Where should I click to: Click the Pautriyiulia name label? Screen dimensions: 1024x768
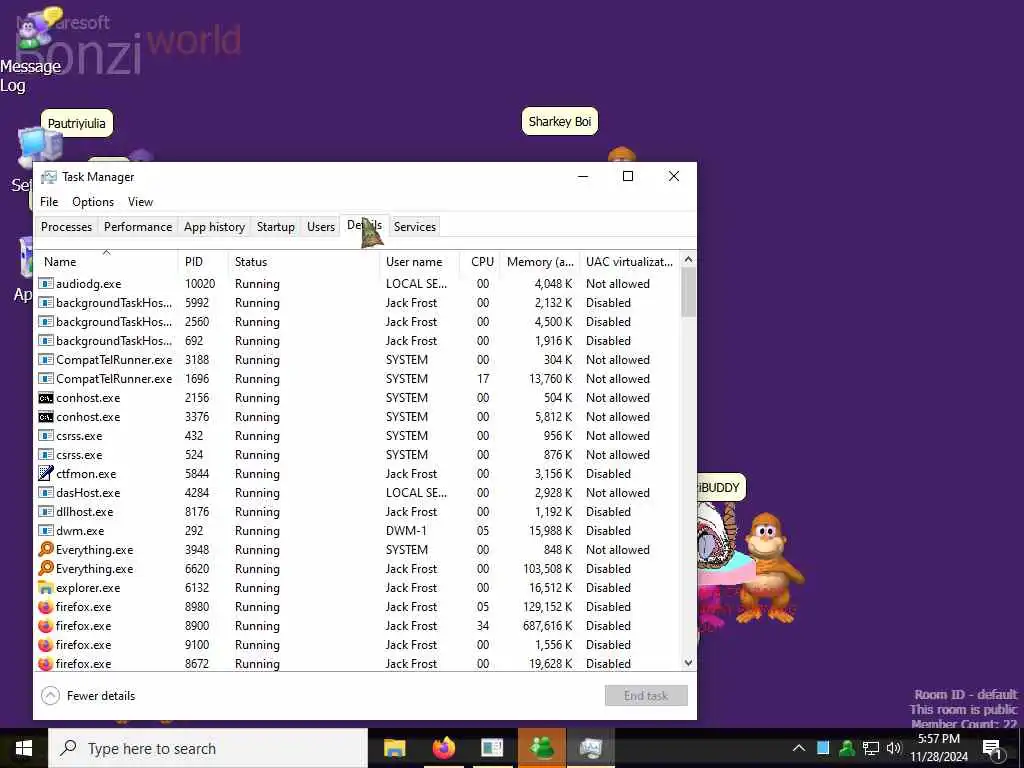click(76, 123)
